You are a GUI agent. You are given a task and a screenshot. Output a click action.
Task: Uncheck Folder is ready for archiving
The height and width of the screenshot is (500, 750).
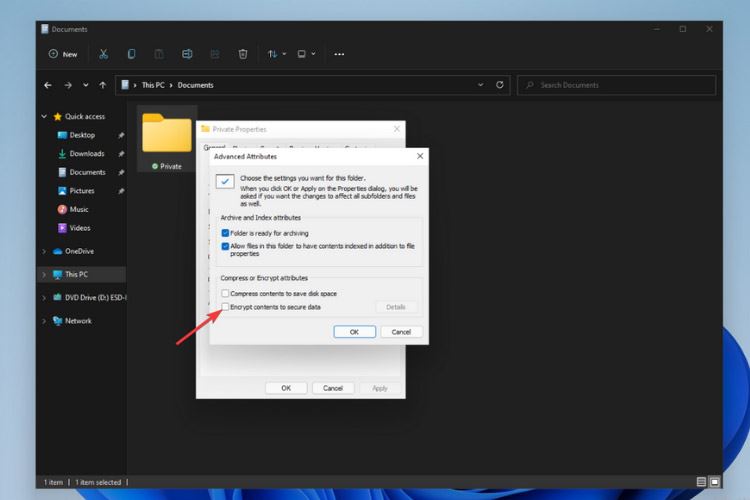click(225, 232)
